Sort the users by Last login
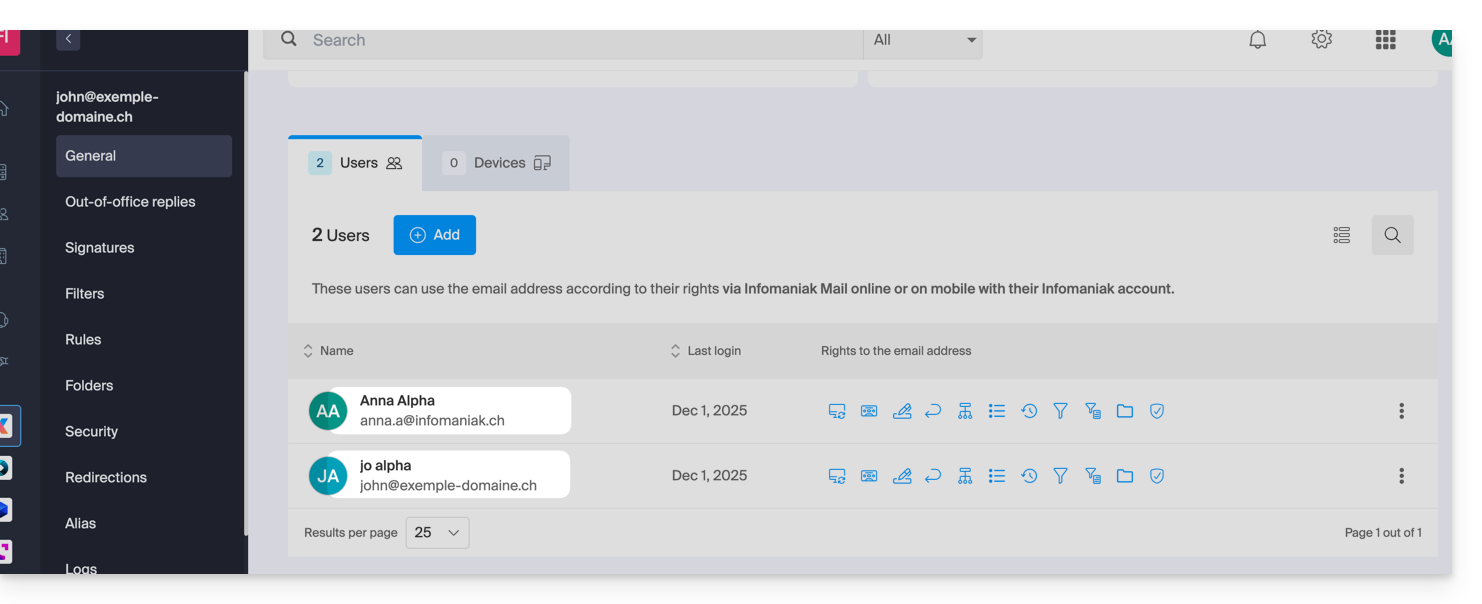The image size is (1482, 604). click(x=706, y=351)
